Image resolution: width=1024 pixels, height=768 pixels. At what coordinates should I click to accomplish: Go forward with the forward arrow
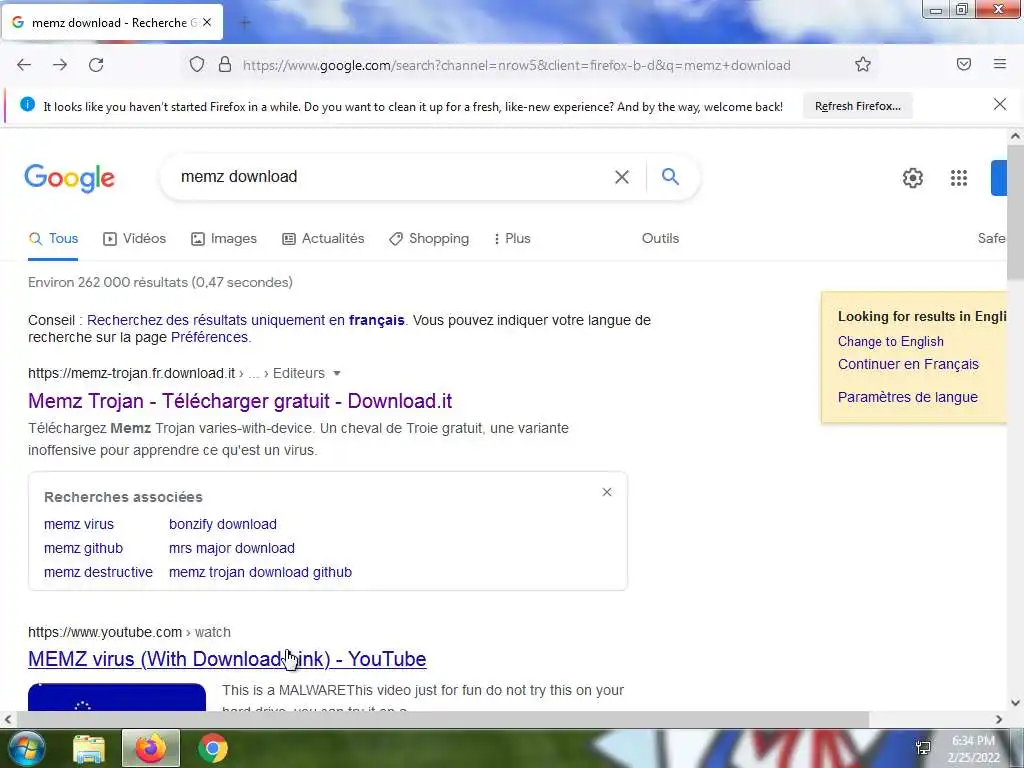coord(60,65)
